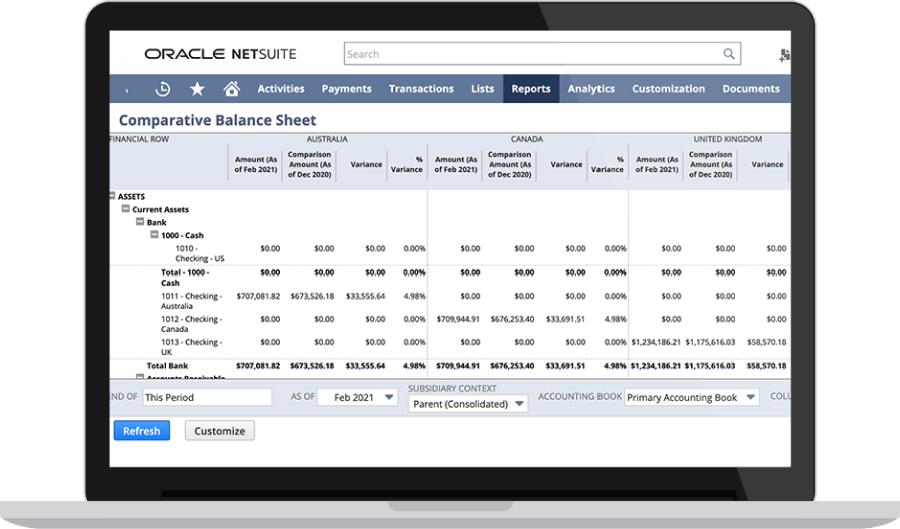The height and width of the screenshot is (529, 900).
Task: Click variance $33,691.51 in 1012 Checking row
Action: [x=565, y=319]
